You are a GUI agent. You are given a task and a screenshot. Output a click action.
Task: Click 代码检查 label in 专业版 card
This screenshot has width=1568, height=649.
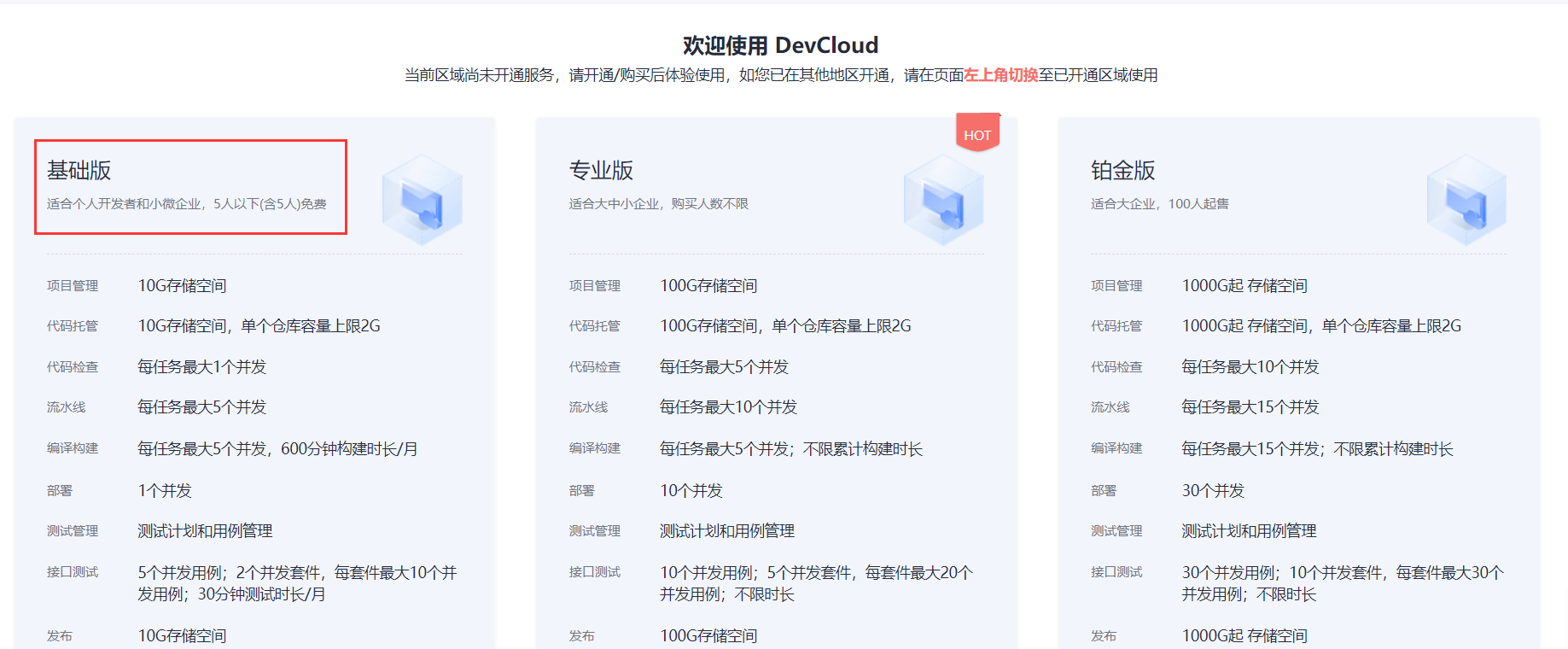(595, 367)
